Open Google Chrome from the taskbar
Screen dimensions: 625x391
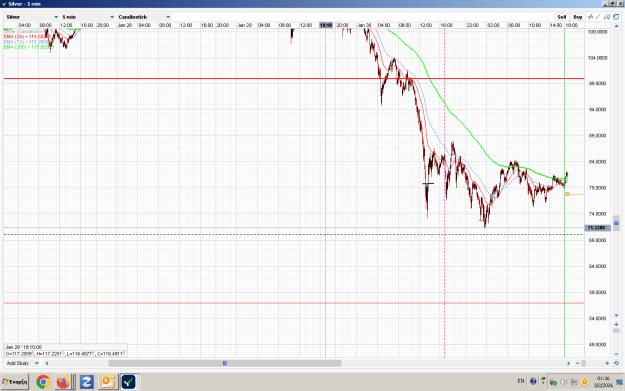pos(43,382)
